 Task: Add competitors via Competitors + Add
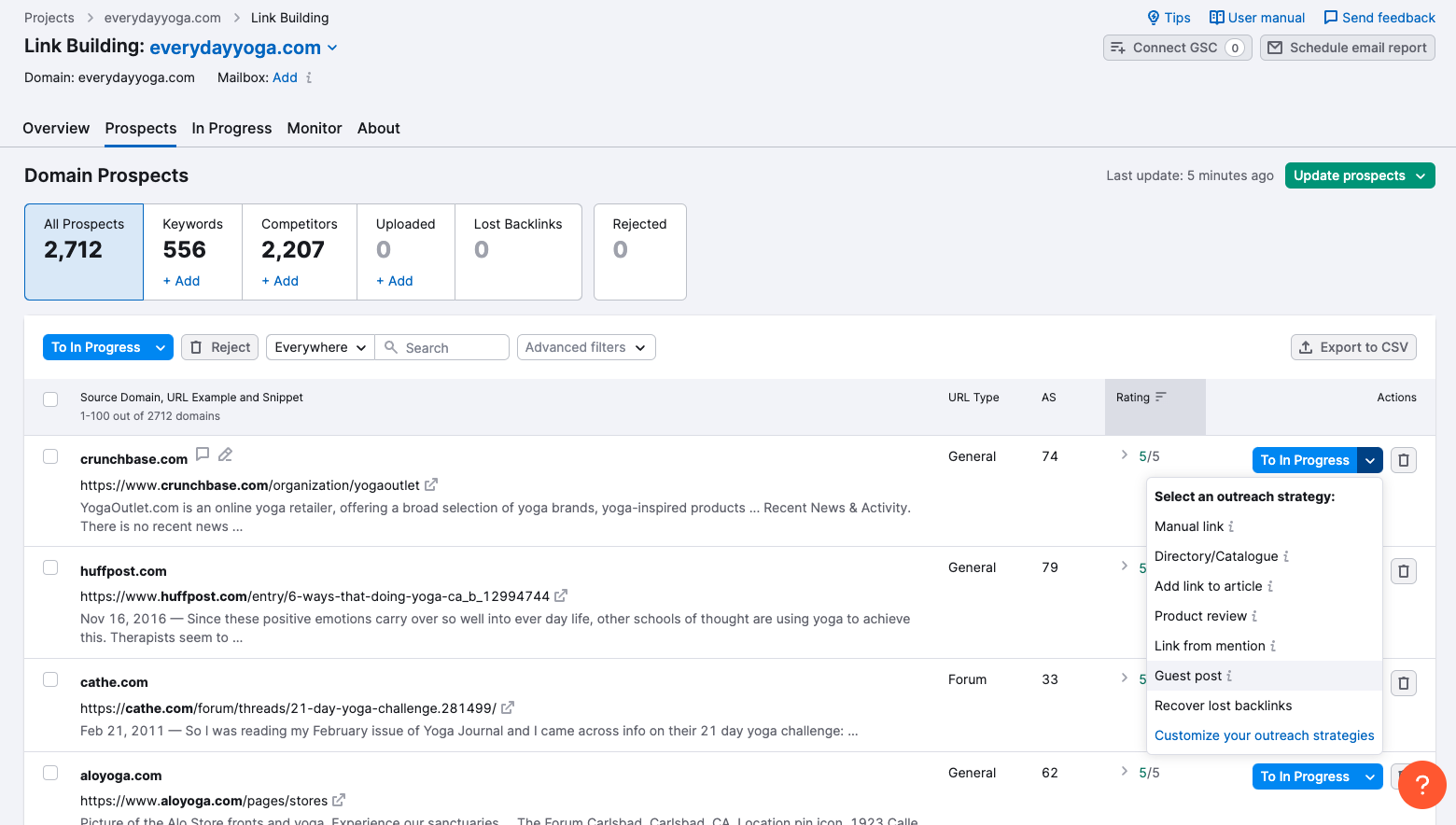tap(280, 281)
